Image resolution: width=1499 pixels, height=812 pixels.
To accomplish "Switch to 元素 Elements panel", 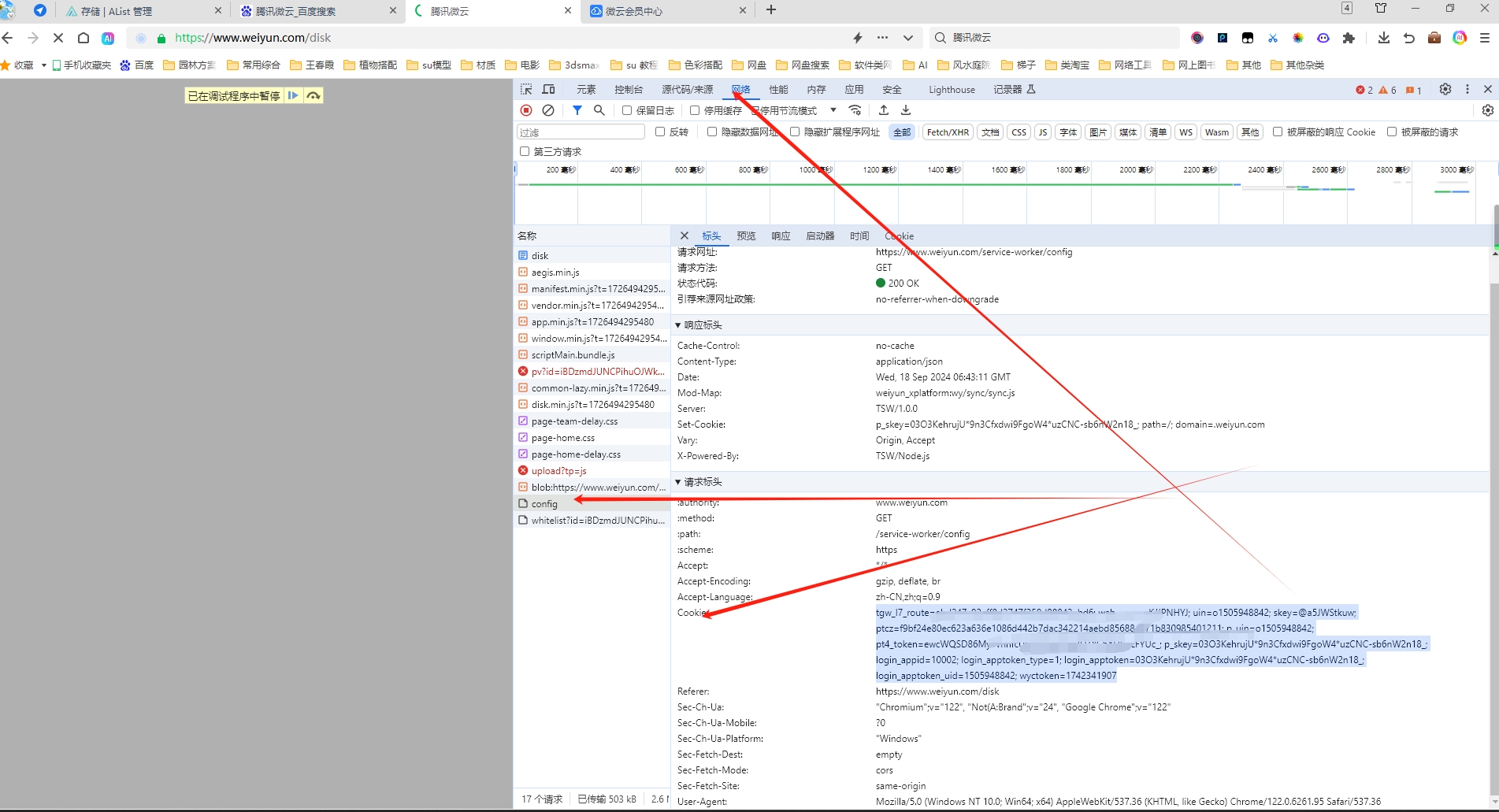I will tap(586, 90).
